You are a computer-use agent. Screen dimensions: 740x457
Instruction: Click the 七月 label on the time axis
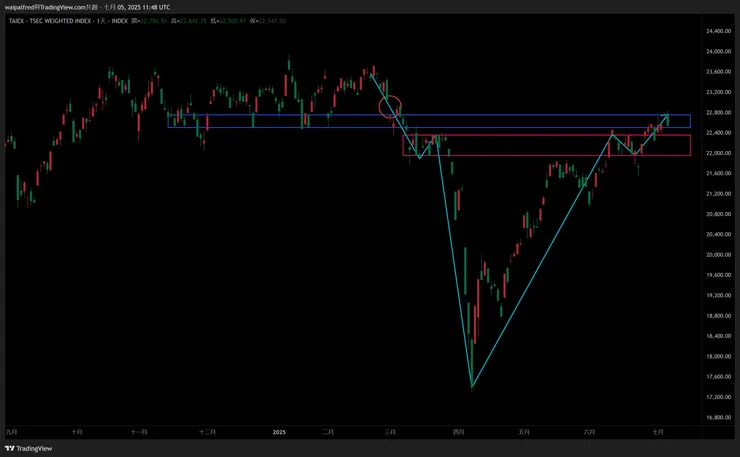[658, 432]
